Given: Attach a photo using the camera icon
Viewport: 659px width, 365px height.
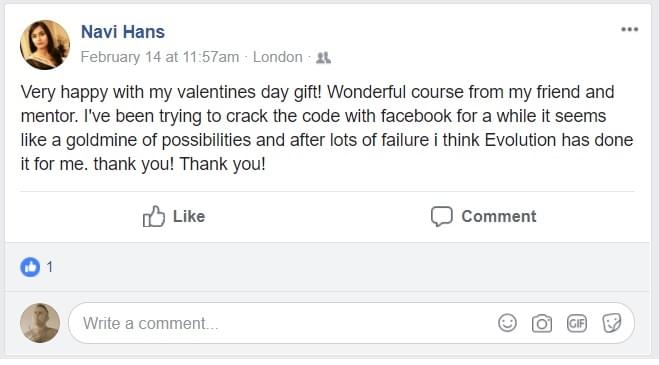Looking at the screenshot, I should coord(542,323).
